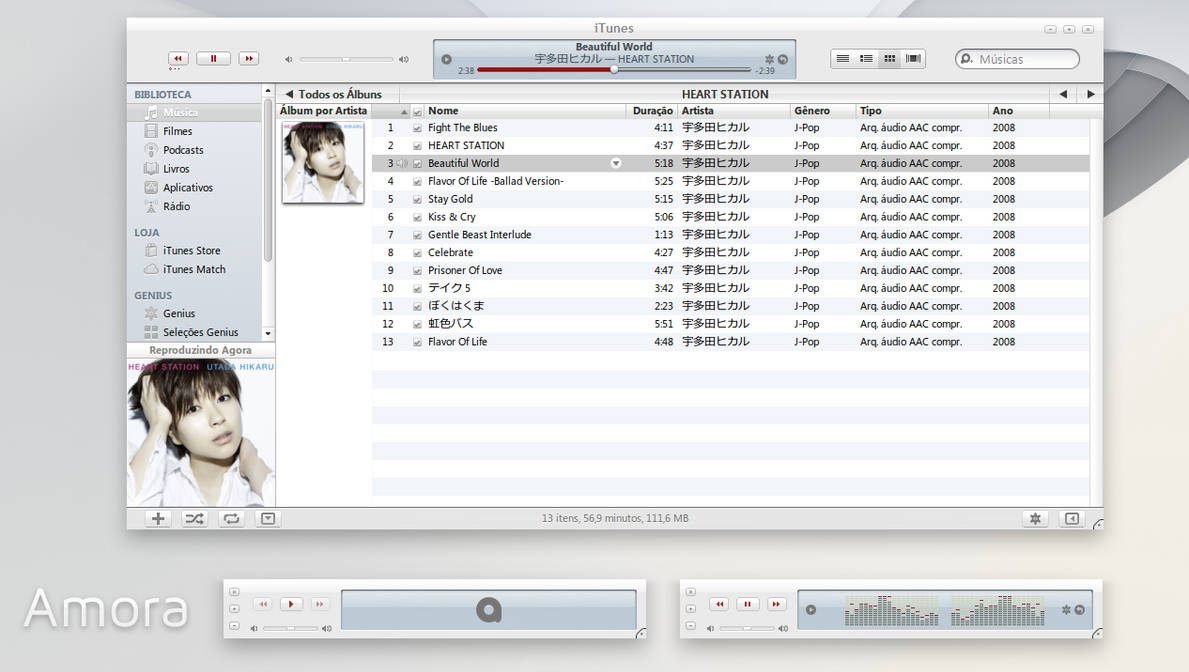The height and width of the screenshot is (672, 1189).
Task: Uncheck the HEART STATION song checkbox
Action: point(417,146)
